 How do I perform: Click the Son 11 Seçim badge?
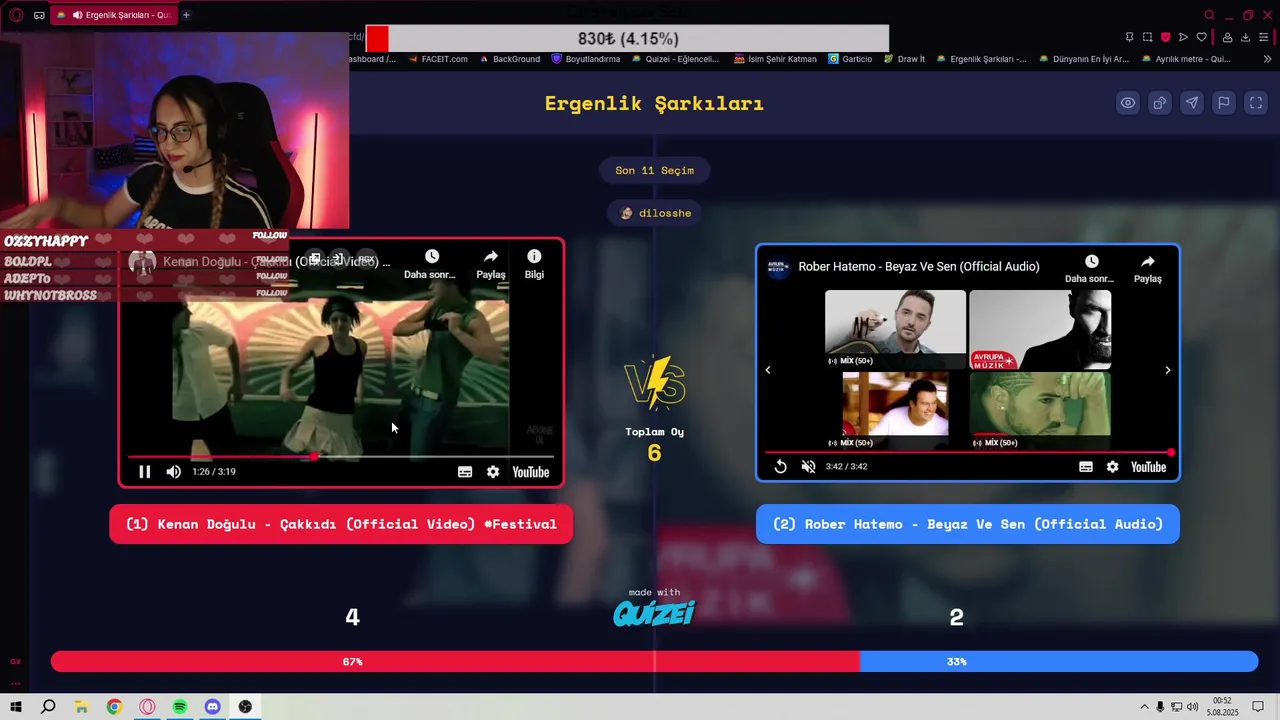click(x=654, y=170)
